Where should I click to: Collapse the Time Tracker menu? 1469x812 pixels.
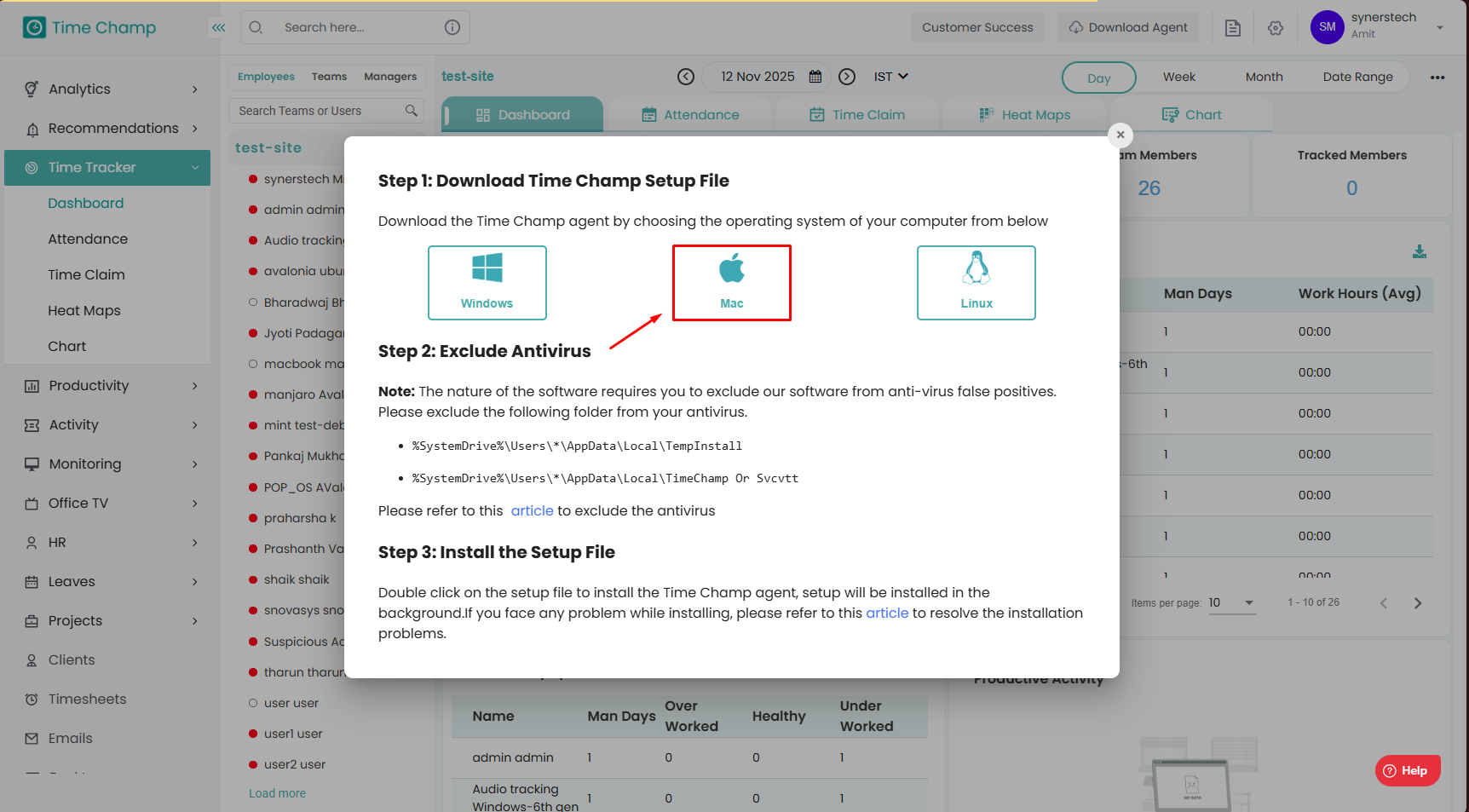[107, 167]
